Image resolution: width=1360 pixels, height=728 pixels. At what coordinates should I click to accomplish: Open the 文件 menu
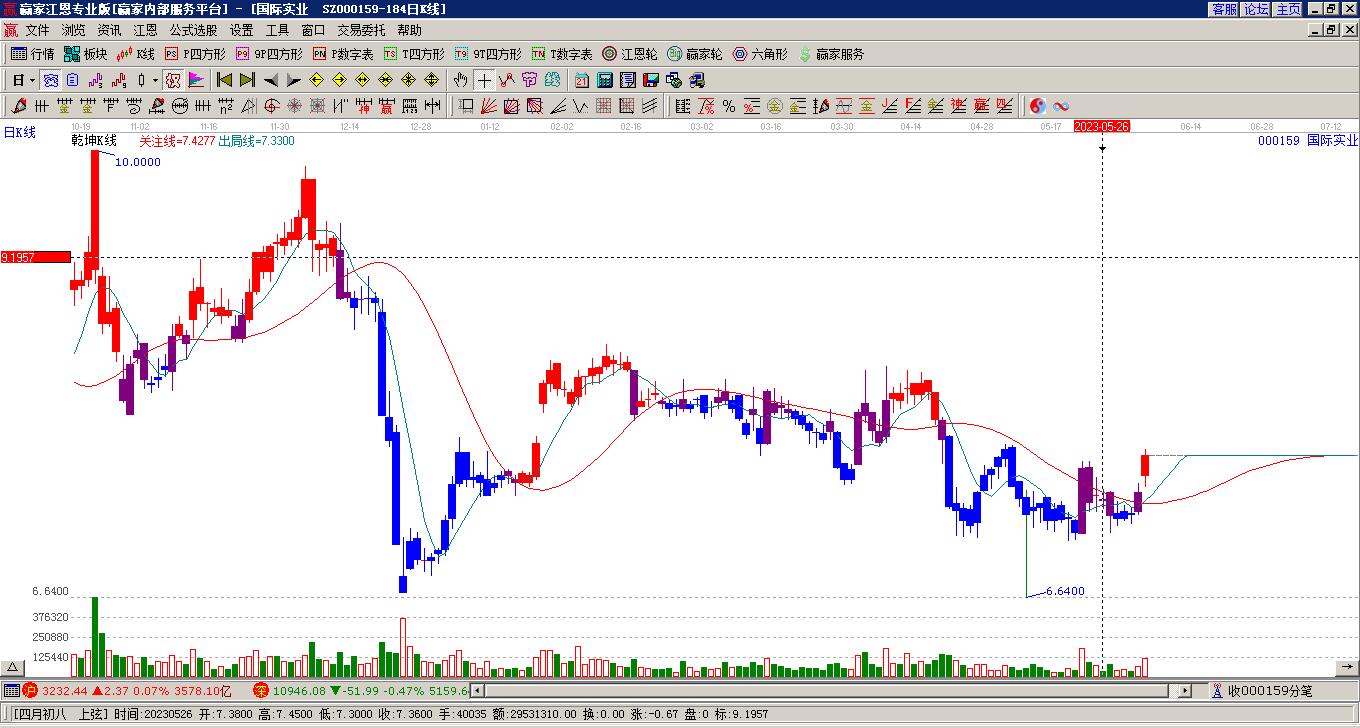click(x=37, y=31)
